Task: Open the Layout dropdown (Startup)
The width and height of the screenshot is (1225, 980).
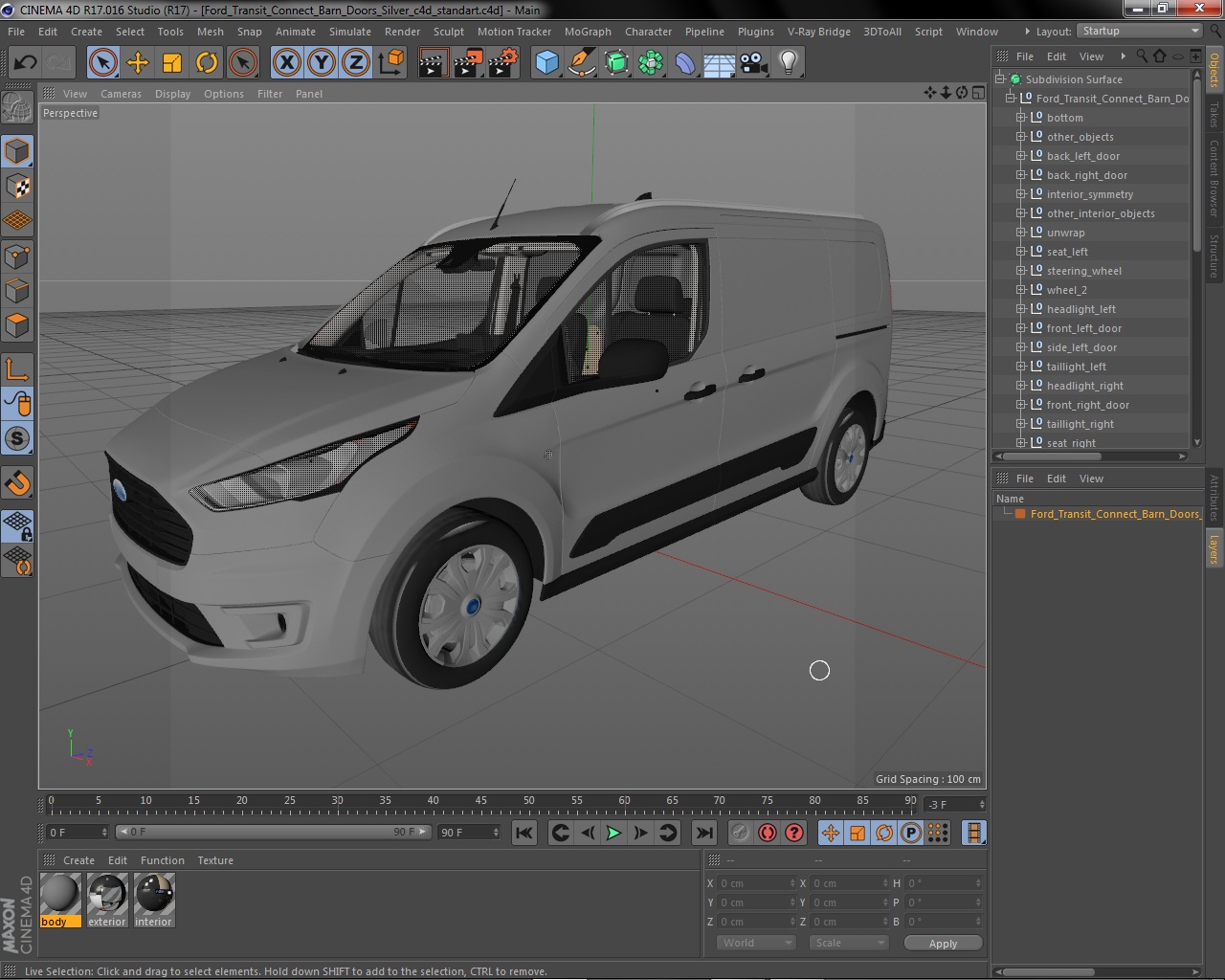Action: 1139,31
